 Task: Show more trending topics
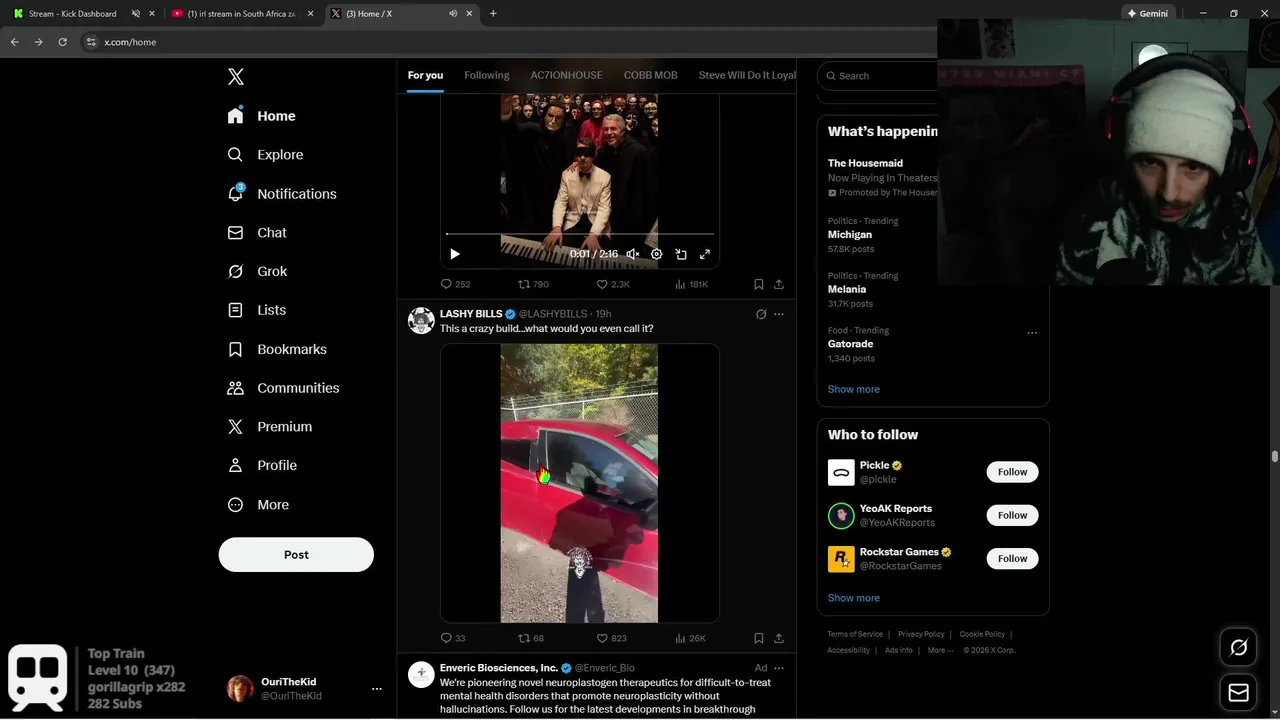(x=854, y=389)
